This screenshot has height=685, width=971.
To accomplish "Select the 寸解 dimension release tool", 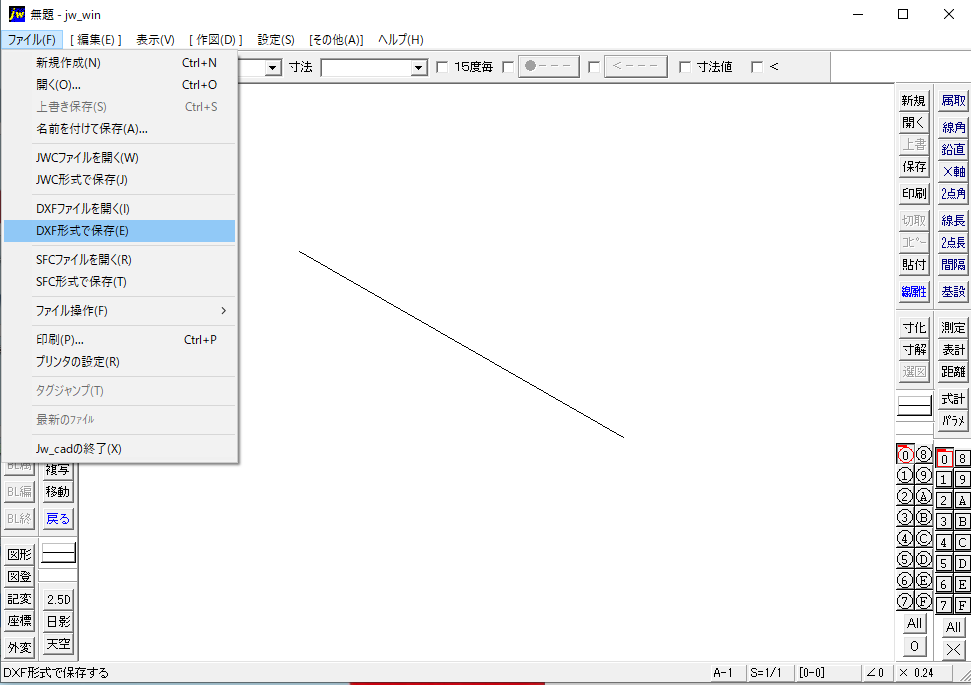I will click(x=913, y=349).
